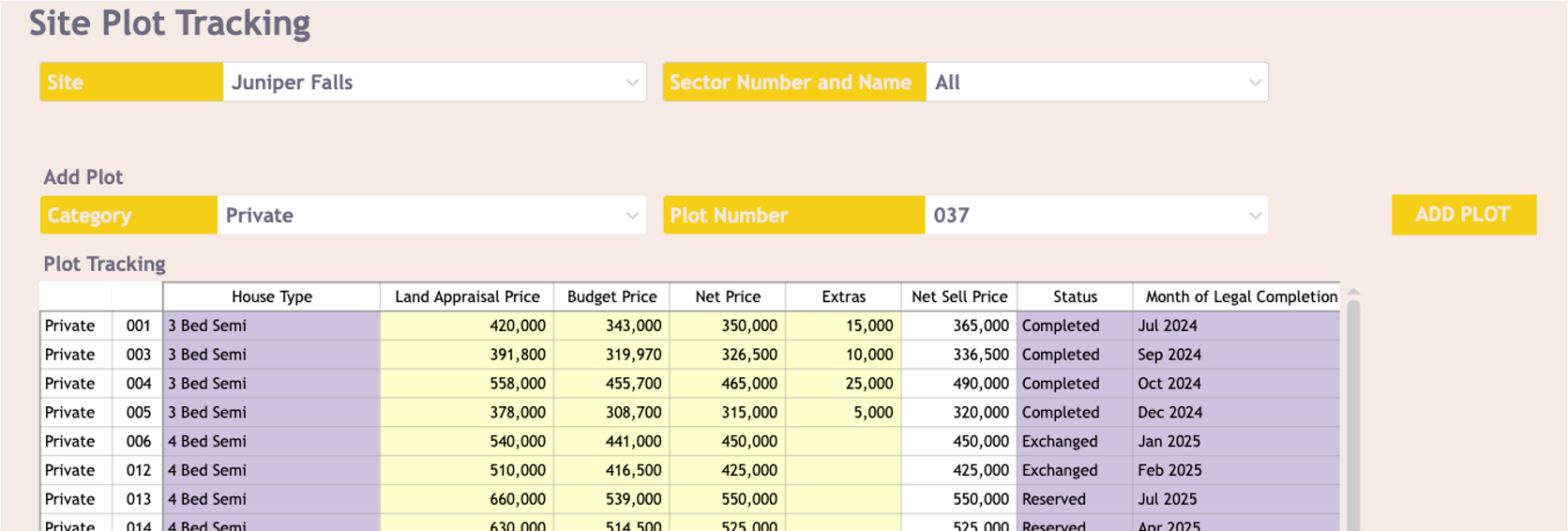The width and height of the screenshot is (1568, 531).
Task: Select empty Extras cell for plot 006
Action: (843, 442)
